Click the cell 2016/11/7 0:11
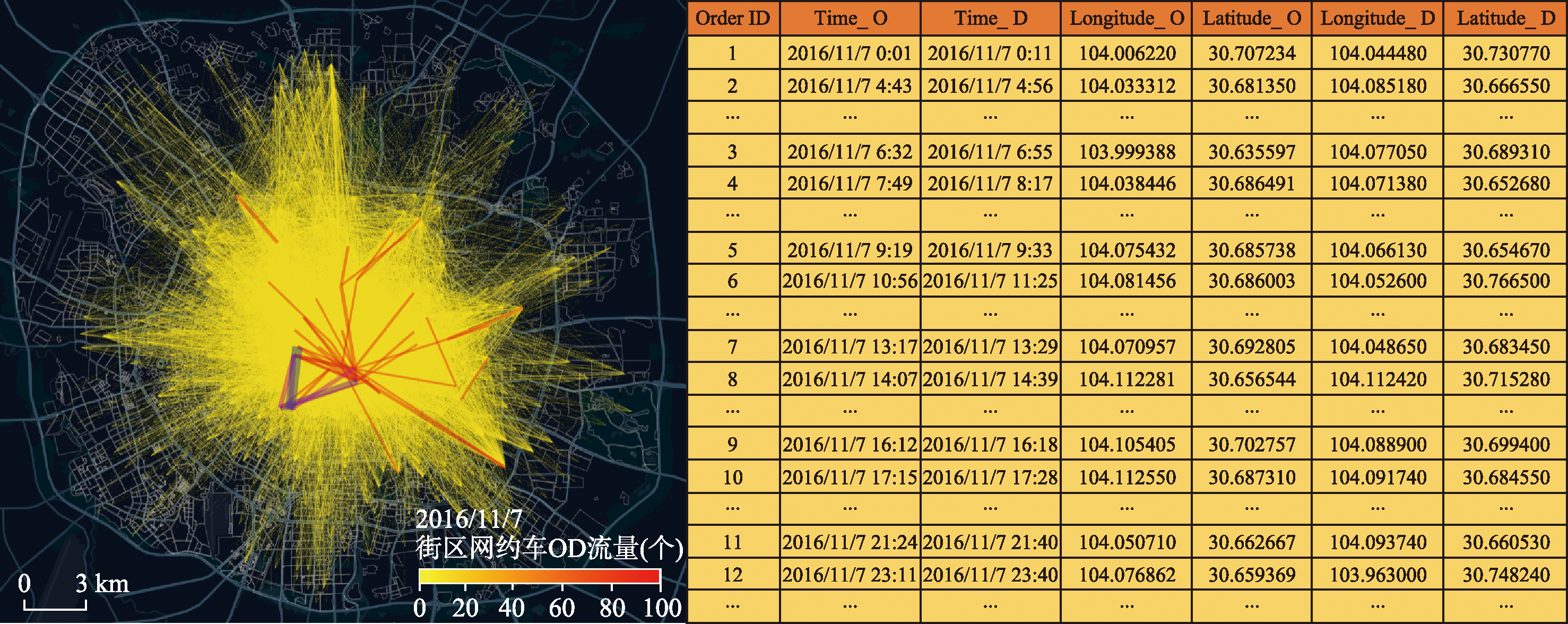This screenshot has height=624, width=1568. point(990,53)
